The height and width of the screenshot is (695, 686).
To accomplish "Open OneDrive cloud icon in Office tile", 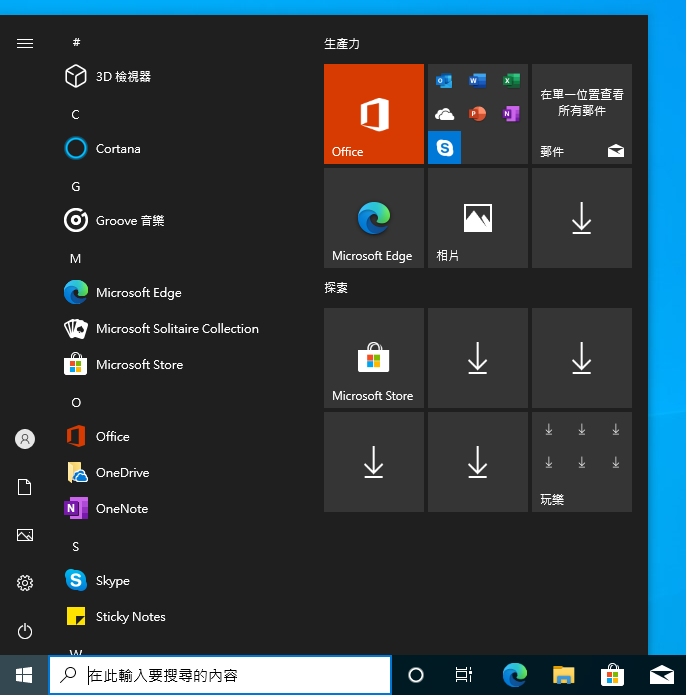I will point(444,114).
